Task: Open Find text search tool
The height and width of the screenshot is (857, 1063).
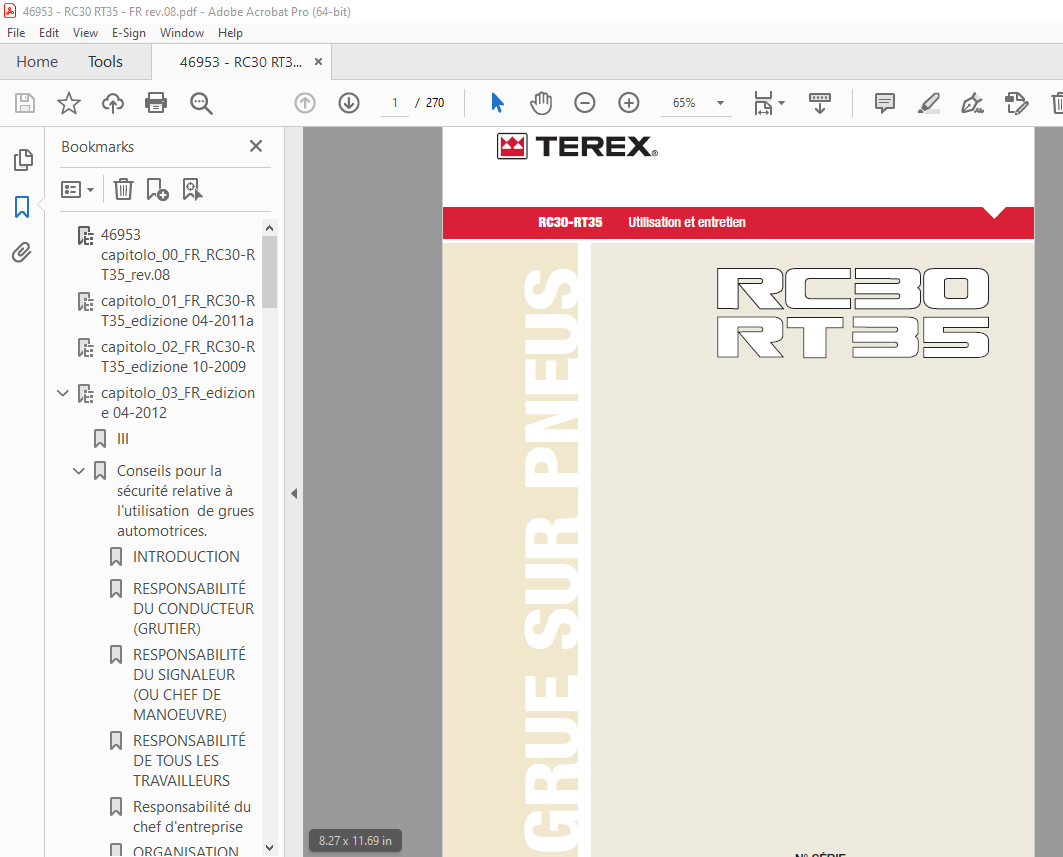Action: pos(201,103)
